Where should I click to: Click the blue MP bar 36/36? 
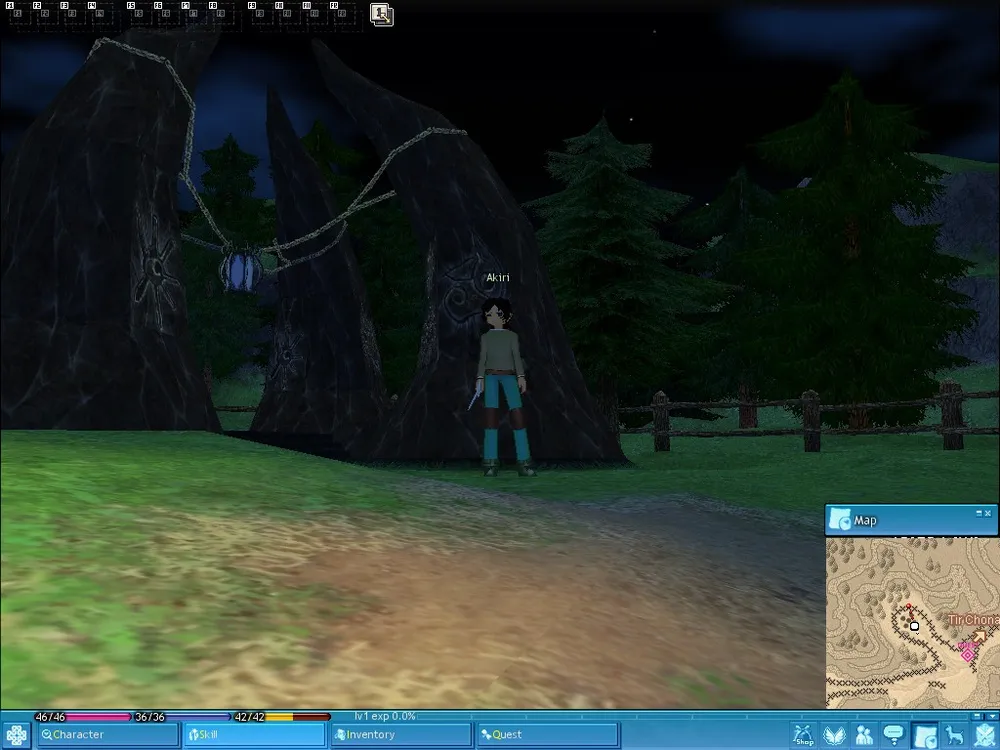pyautogui.click(x=182, y=717)
